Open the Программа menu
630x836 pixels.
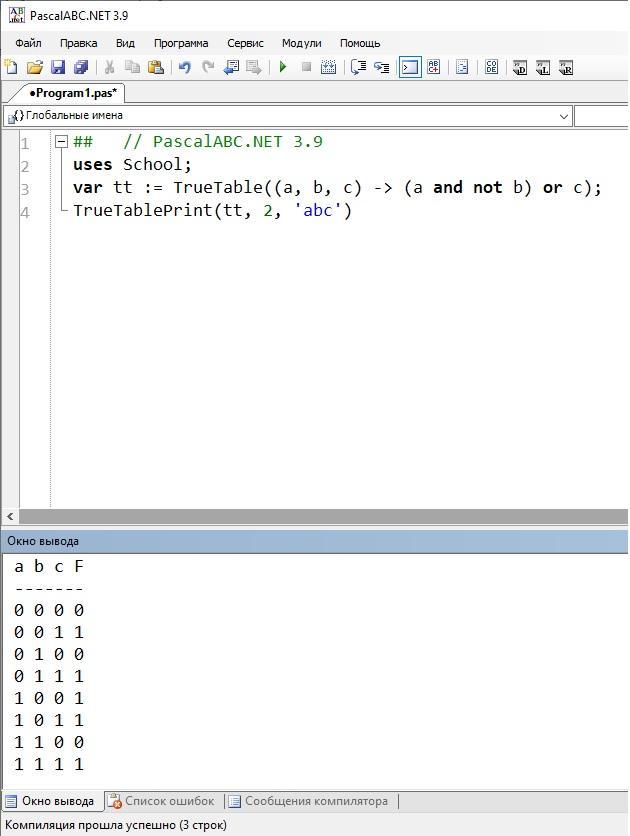click(181, 43)
